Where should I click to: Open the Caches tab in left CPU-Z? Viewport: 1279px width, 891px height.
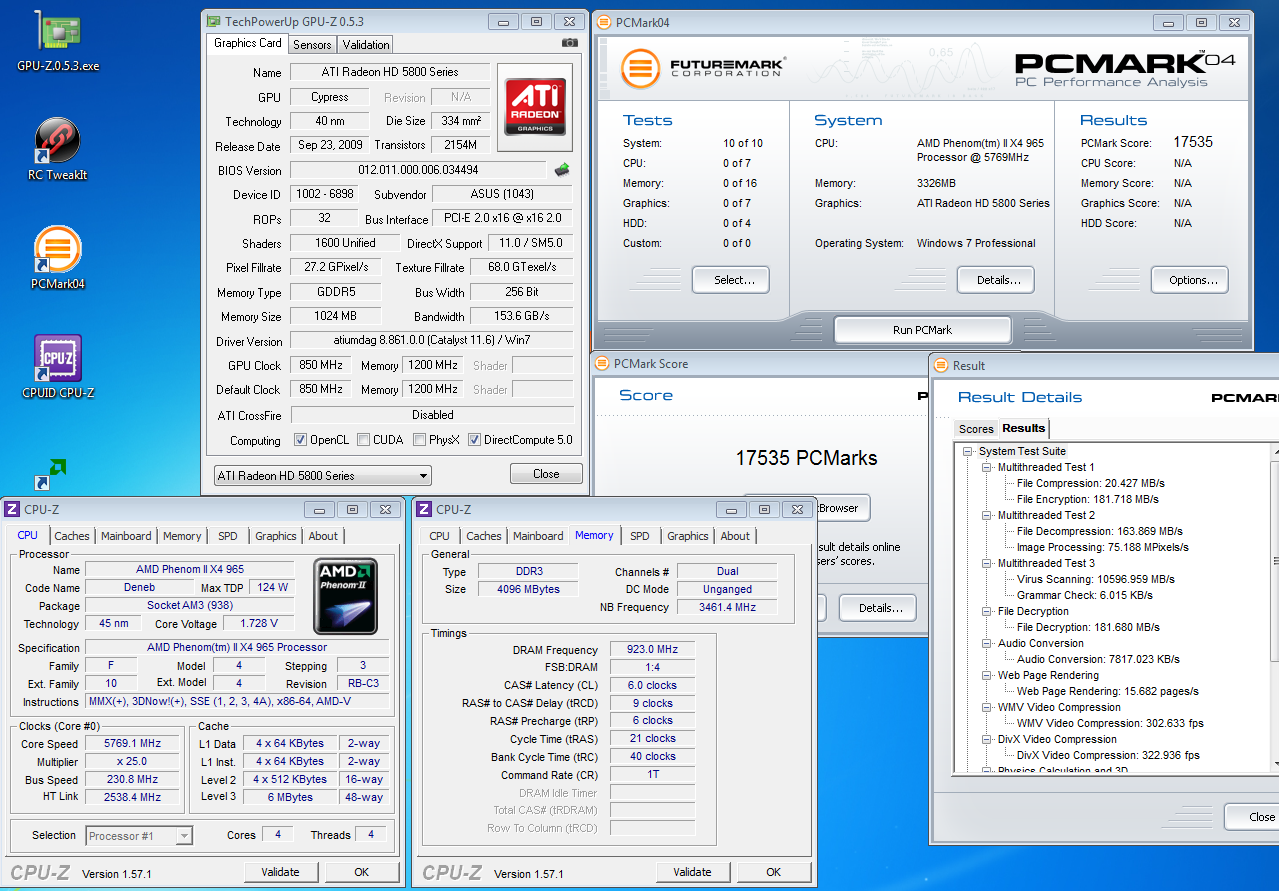tap(72, 536)
